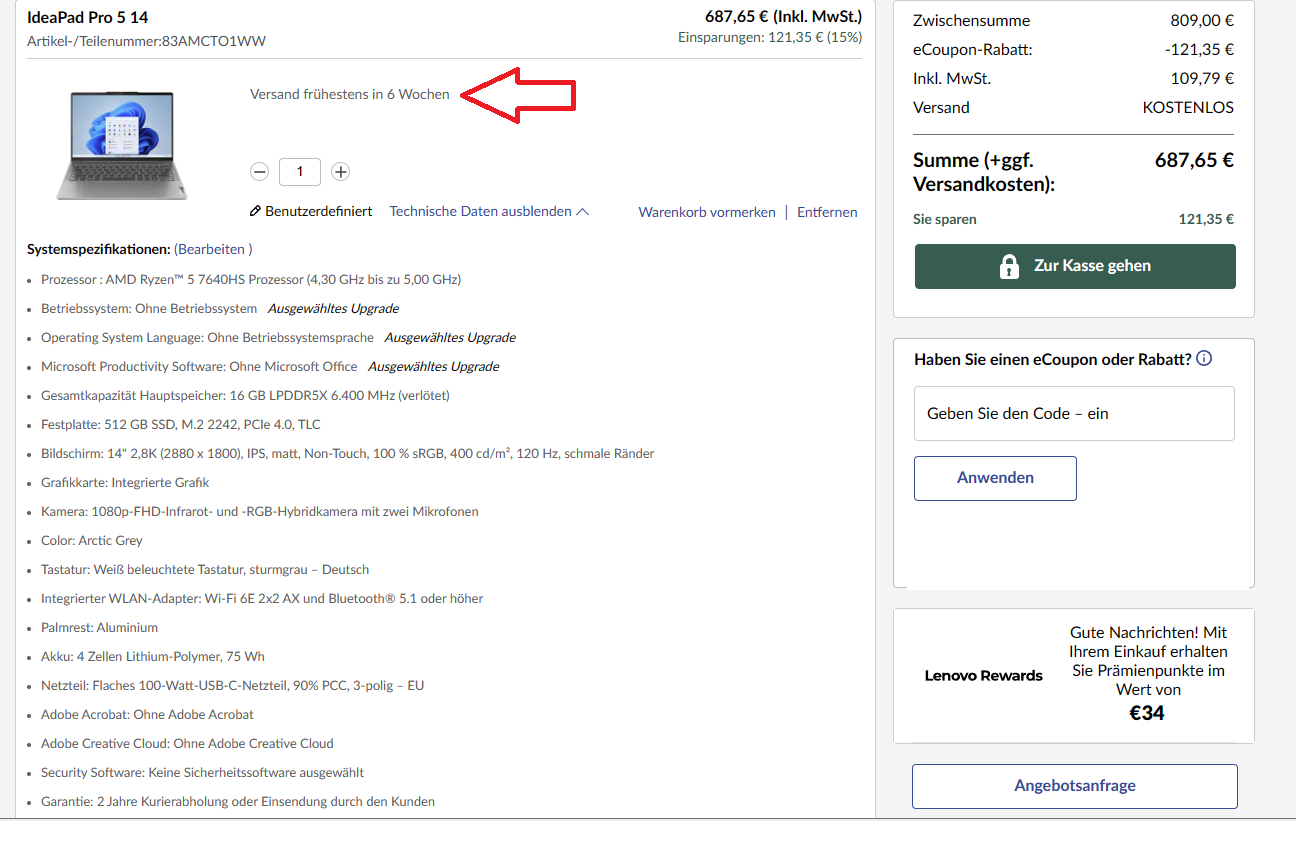The width and height of the screenshot is (1313, 853).
Task: Click the Prozessor AMD Ryzen 5 7640HS line
Action: point(251,280)
